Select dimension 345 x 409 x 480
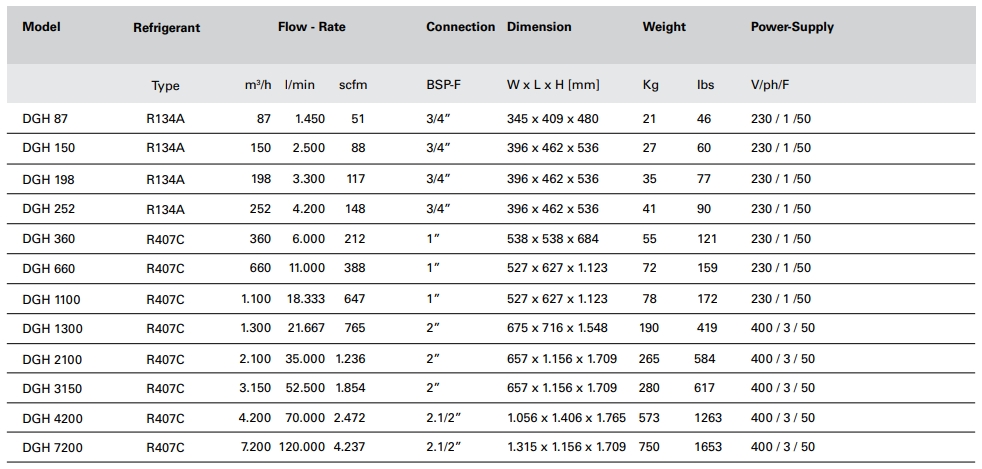Screen dimensions: 982x469 click(x=553, y=118)
